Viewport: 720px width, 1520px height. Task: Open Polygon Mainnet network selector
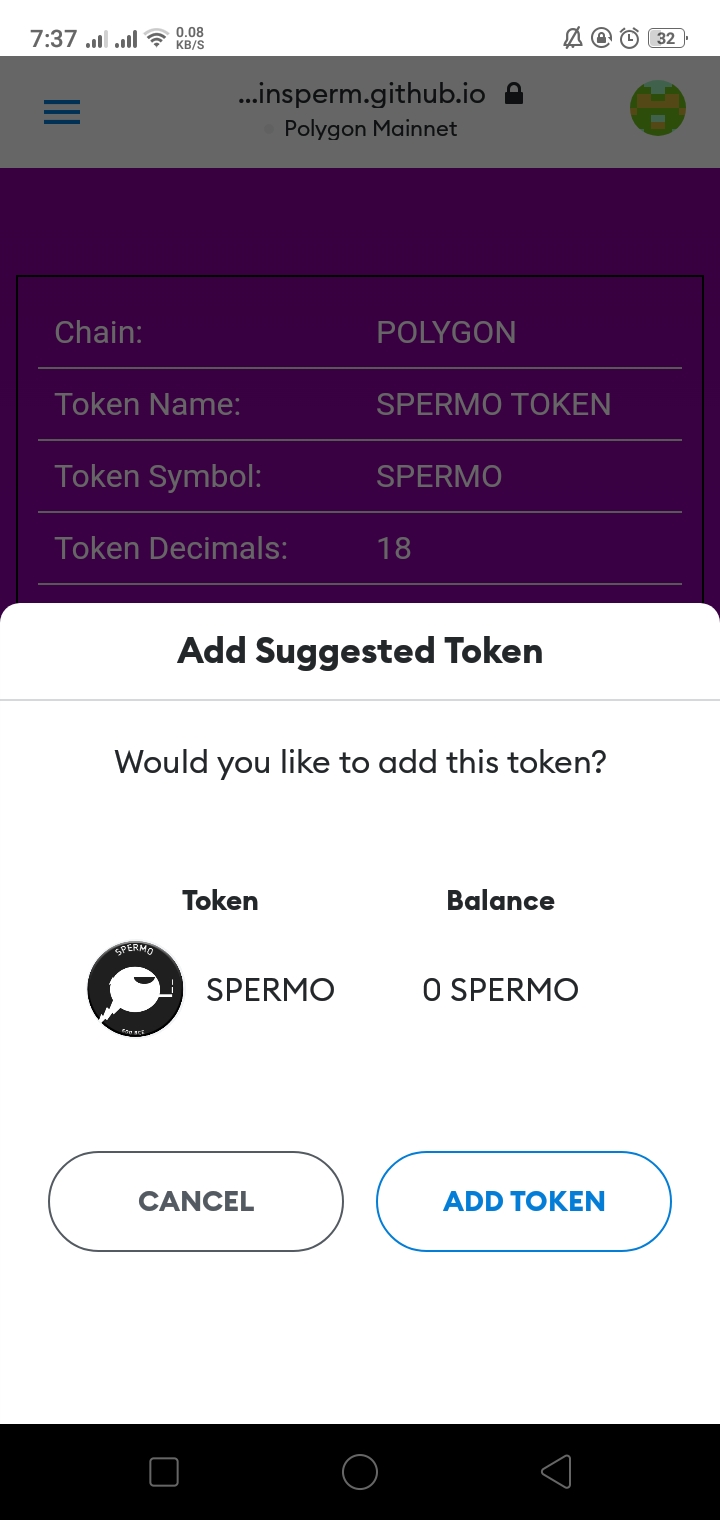[x=370, y=129]
